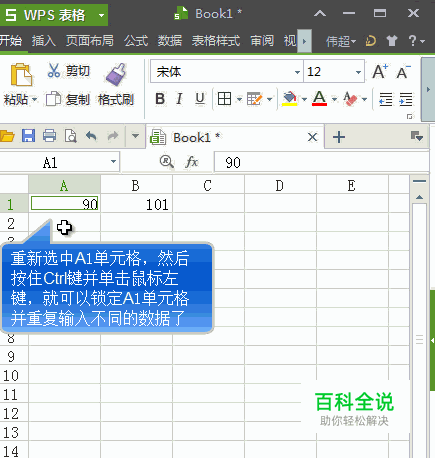Expand the clear format dropdown arrow

pyautogui.click(x=364, y=99)
